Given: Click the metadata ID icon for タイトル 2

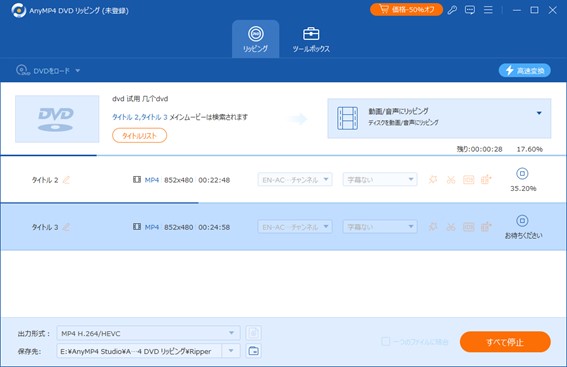Looking at the screenshot, I should pos(468,179).
